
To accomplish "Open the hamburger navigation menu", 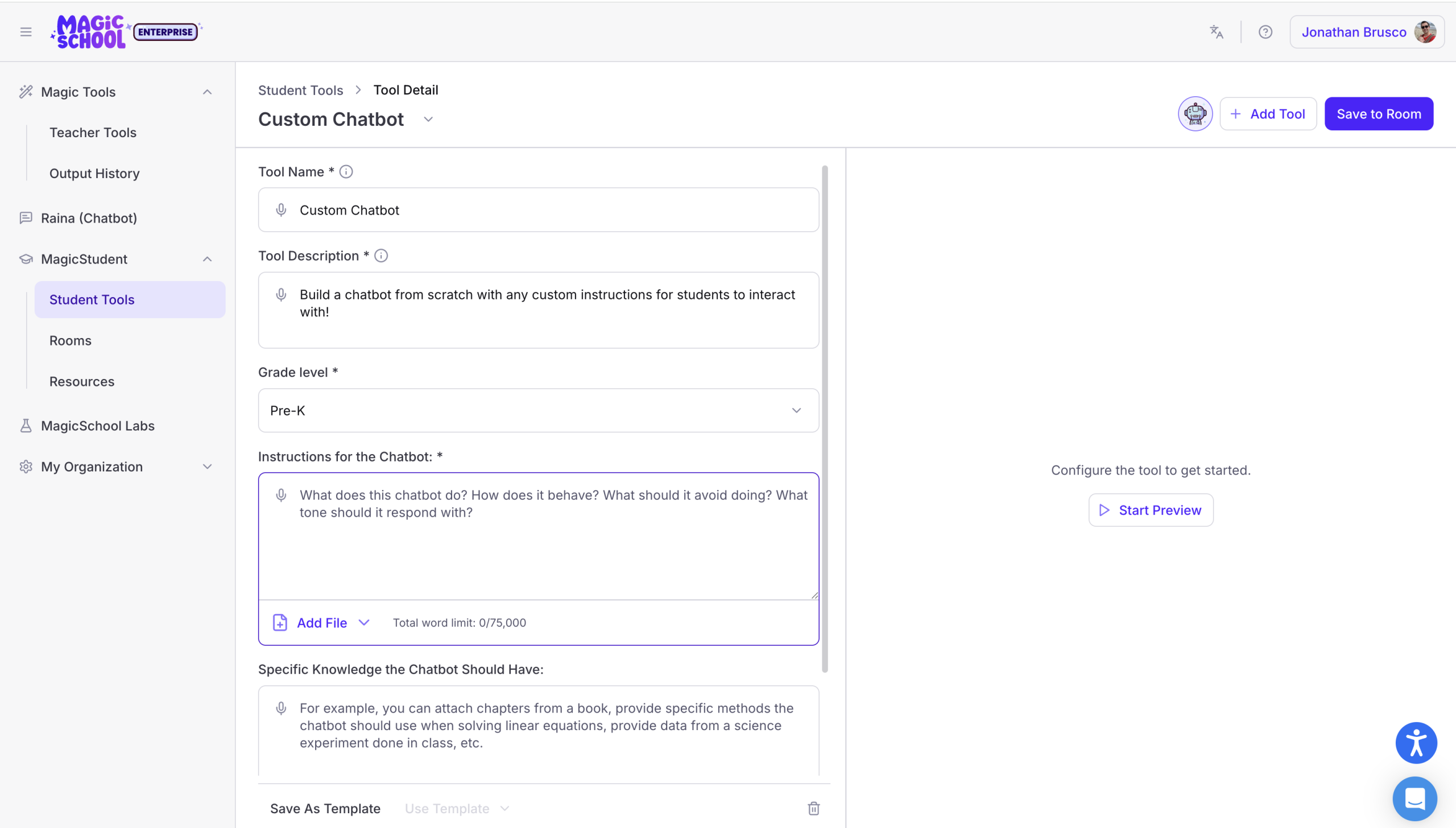I will click(26, 32).
